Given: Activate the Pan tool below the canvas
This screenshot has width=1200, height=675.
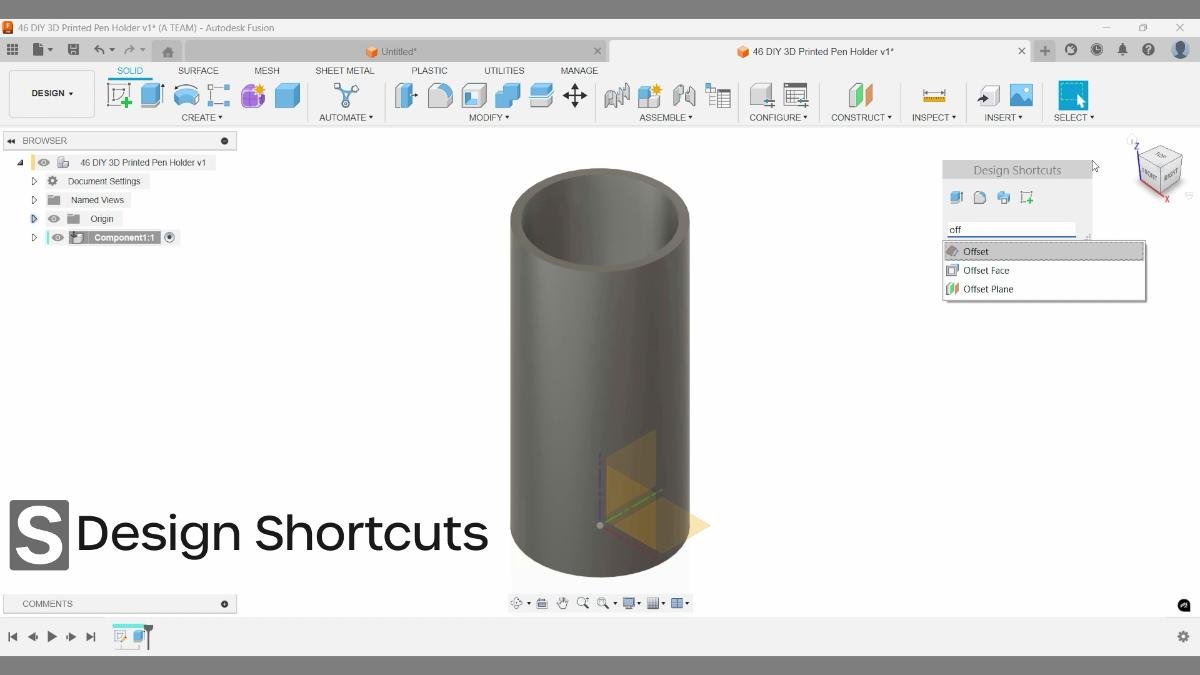Looking at the screenshot, I should pyautogui.click(x=562, y=602).
